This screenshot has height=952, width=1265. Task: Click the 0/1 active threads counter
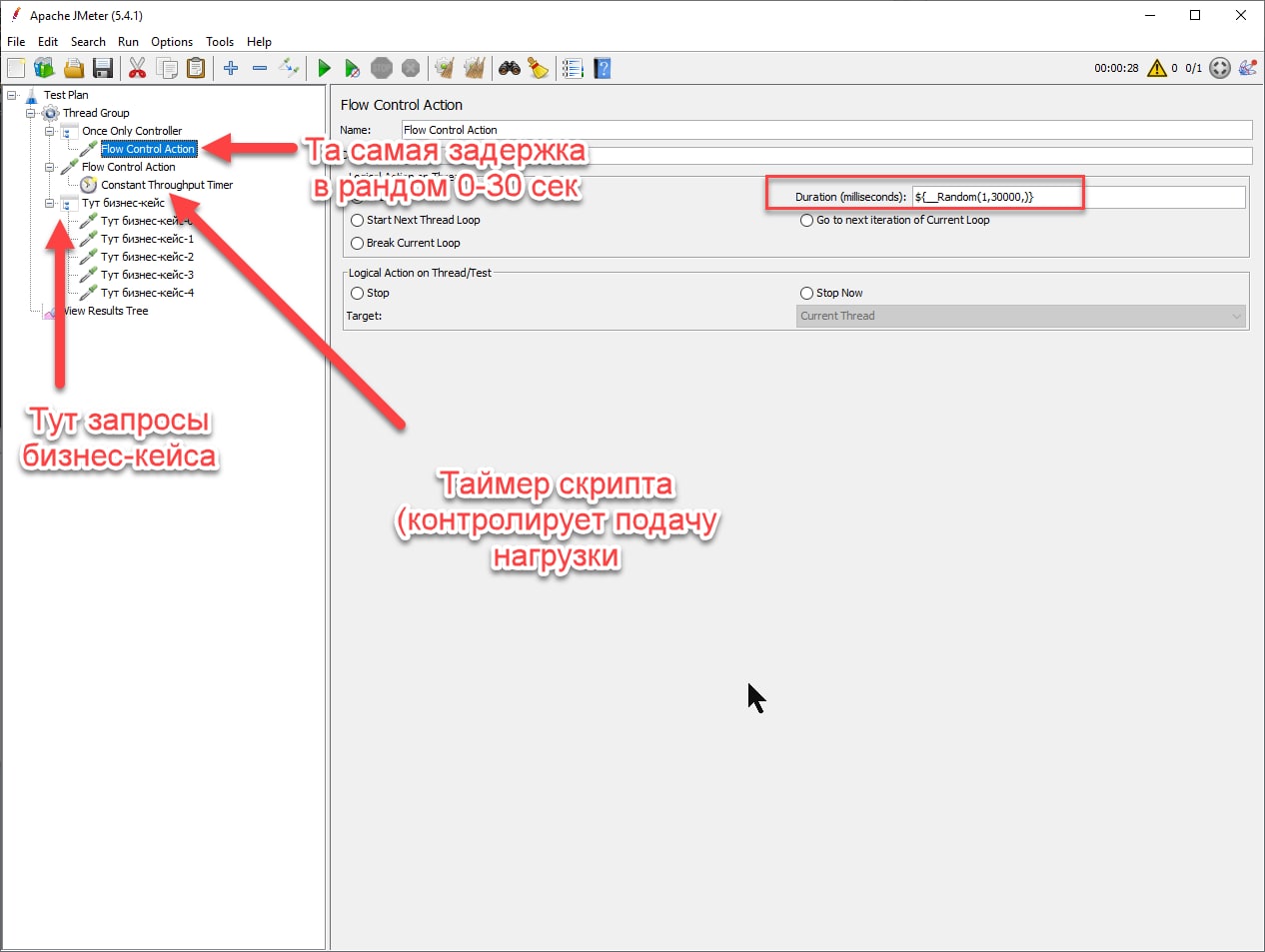click(1193, 68)
